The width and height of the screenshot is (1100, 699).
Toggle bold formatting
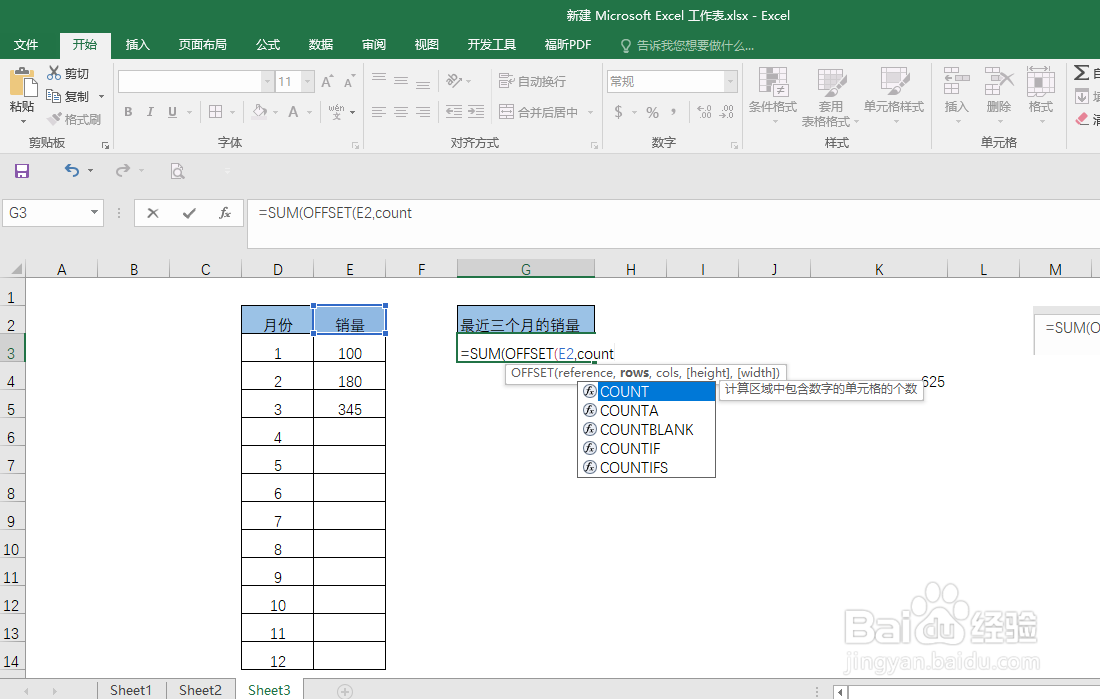pos(128,112)
